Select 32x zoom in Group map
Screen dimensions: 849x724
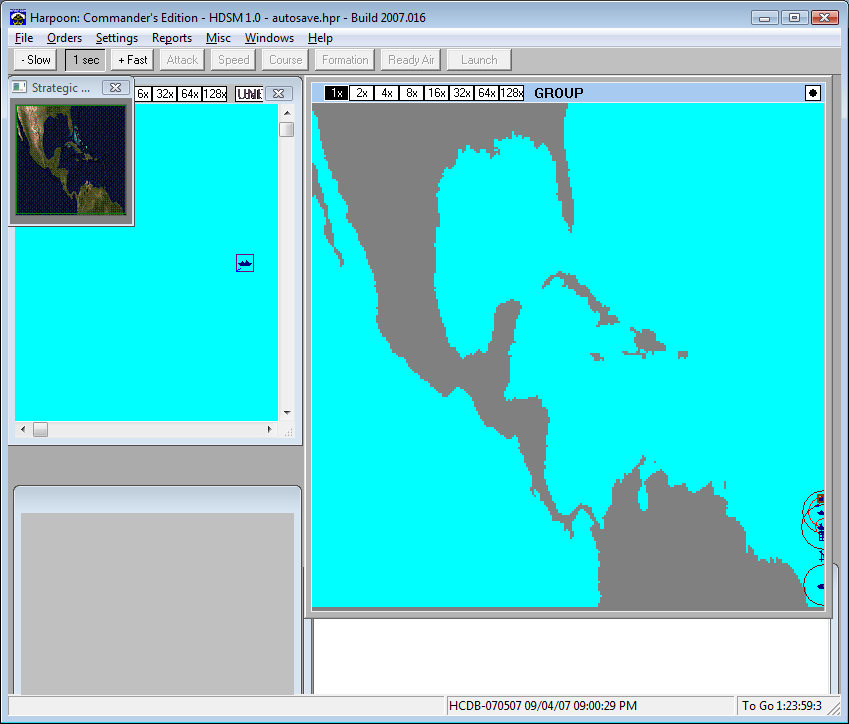tap(461, 93)
